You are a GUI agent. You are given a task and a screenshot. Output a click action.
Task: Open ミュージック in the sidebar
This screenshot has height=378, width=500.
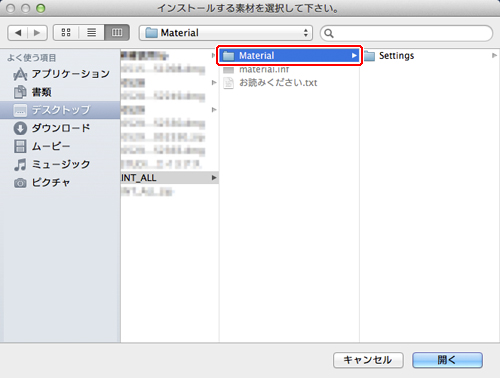[61, 164]
